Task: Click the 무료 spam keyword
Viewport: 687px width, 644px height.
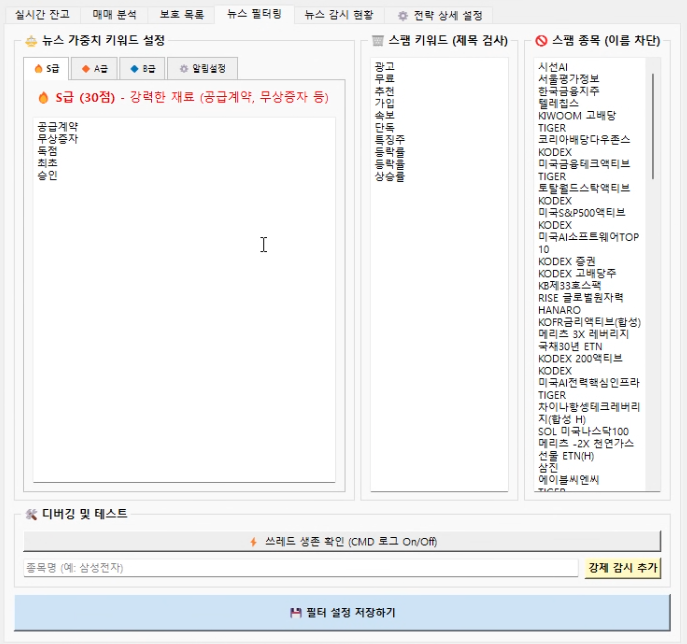Action: (385, 79)
